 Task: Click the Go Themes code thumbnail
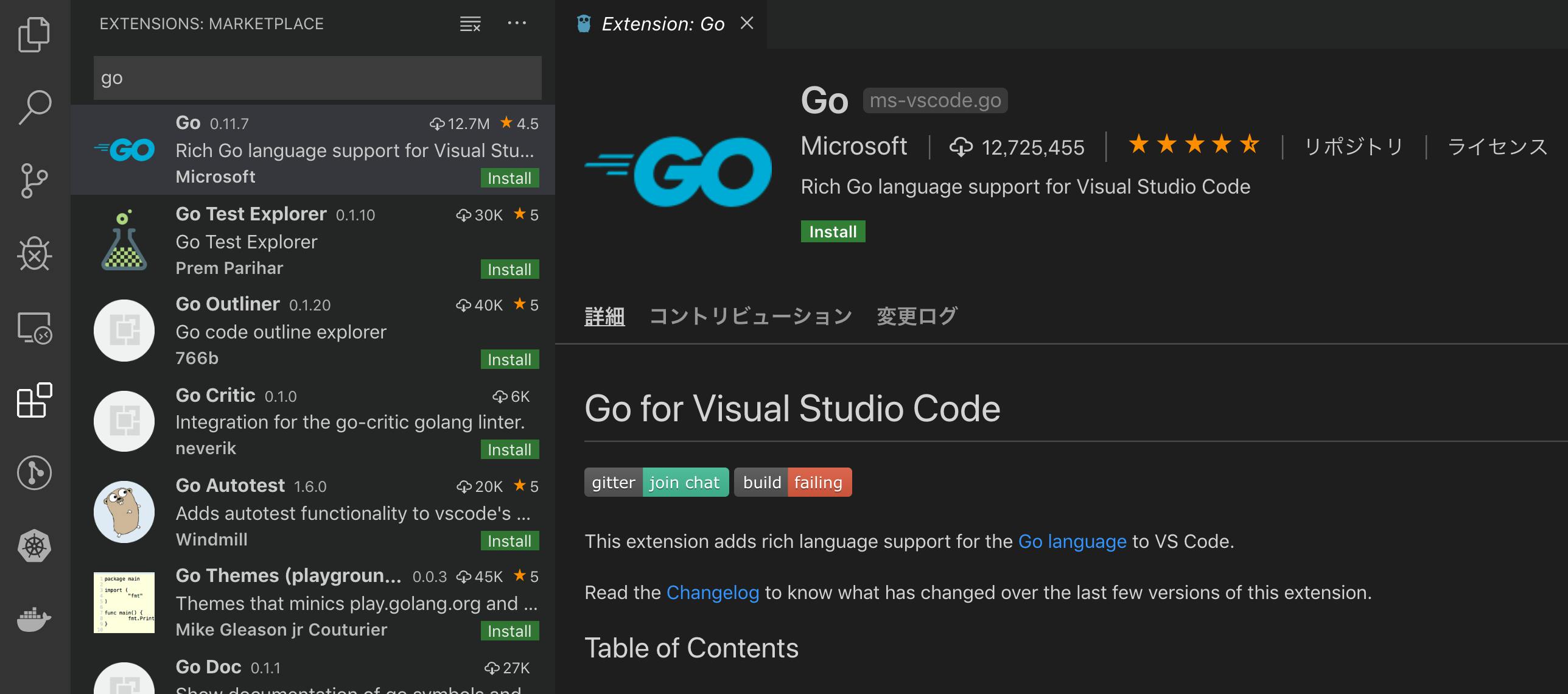click(124, 603)
